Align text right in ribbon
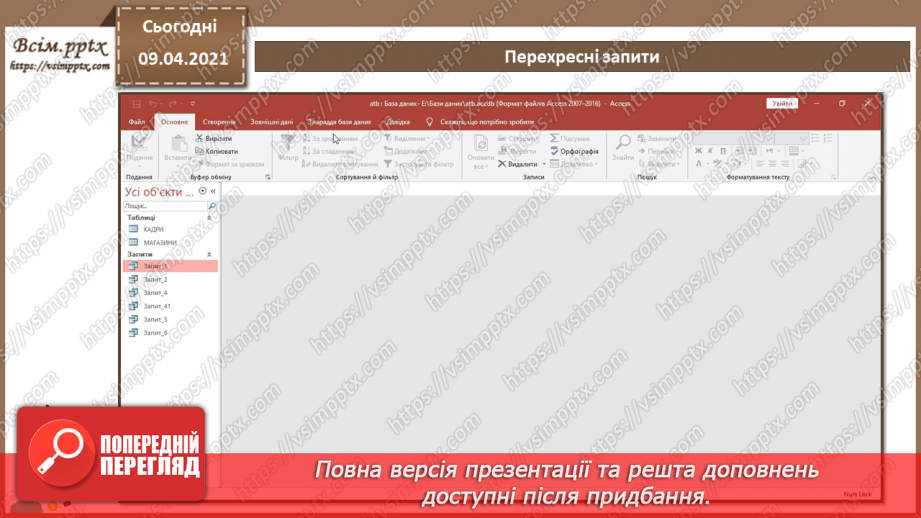921x518 pixels. point(785,164)
